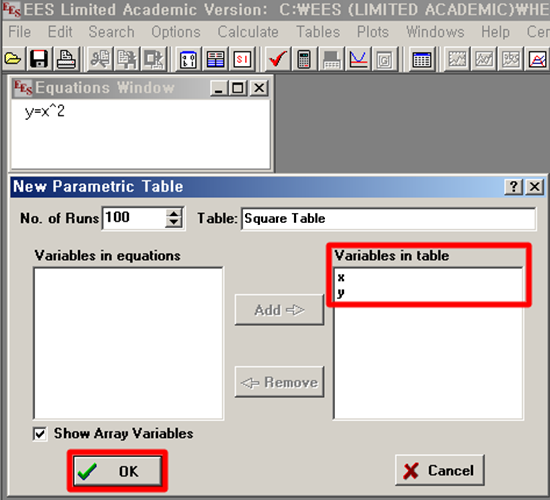Image resolution: width=550 pixels, height=500 pixels.
Task: Click the Table name input field
Action: pos(389,219)
